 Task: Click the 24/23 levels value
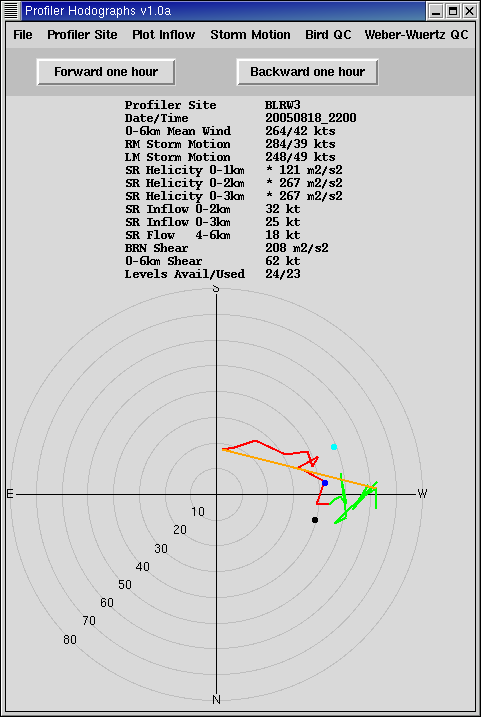coord(283,274)
